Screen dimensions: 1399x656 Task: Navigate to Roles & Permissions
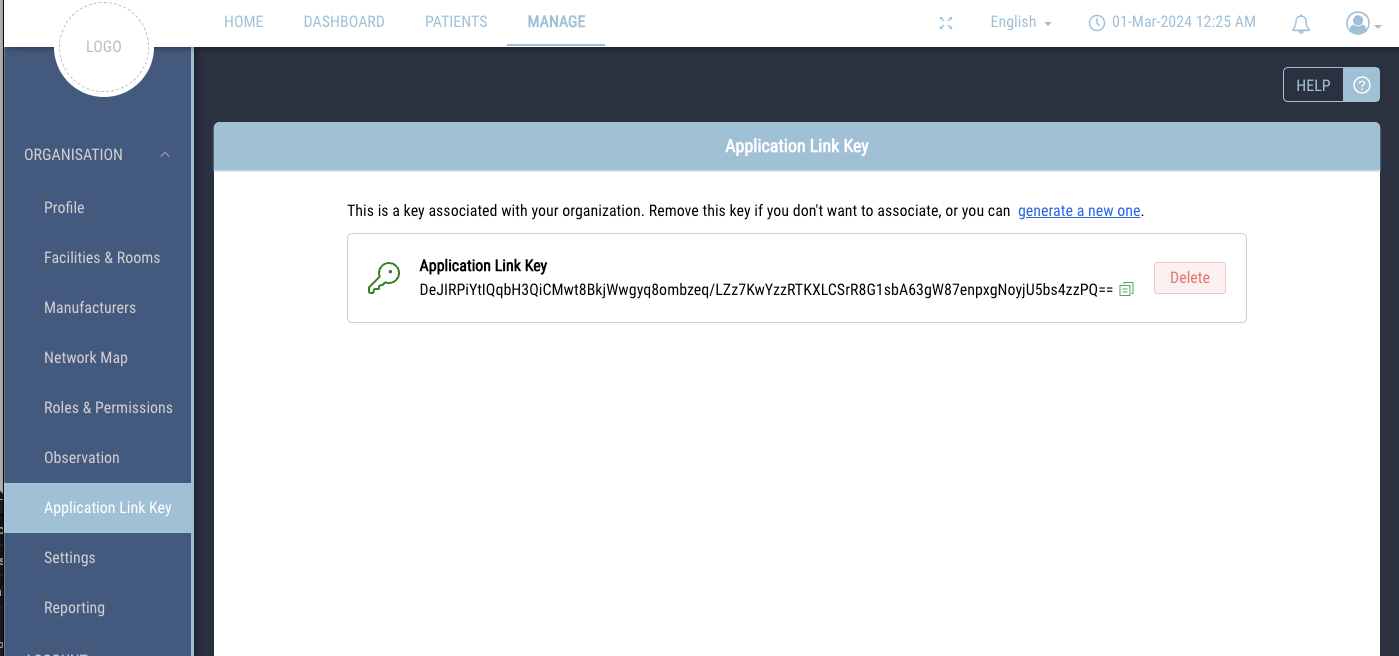(x=108, y=408)
